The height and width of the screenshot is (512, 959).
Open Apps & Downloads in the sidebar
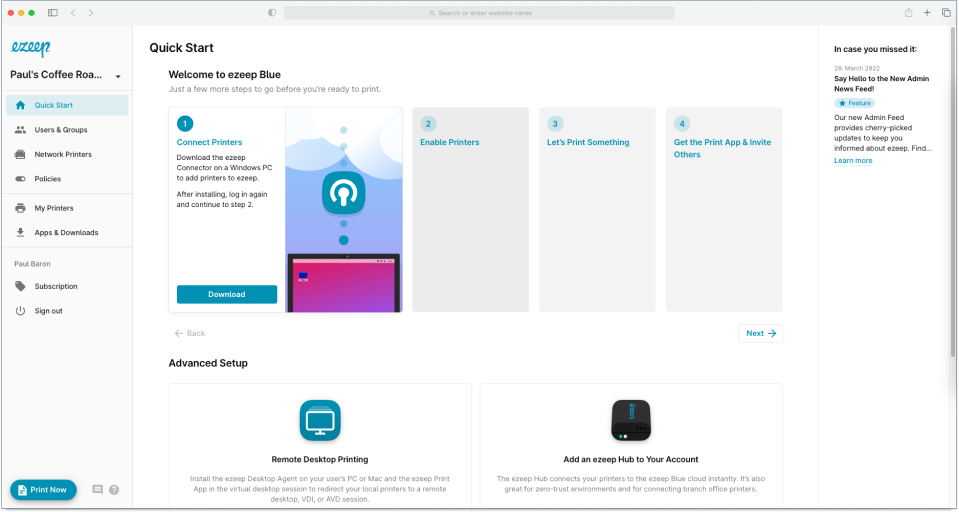[67, 232]
